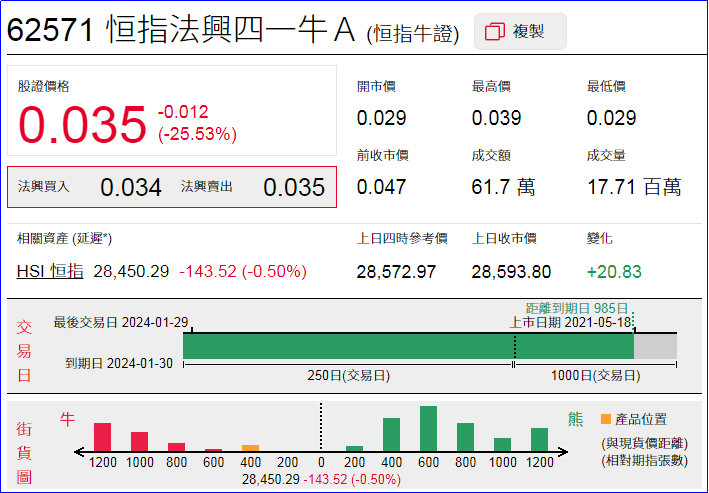Select the 法興賣出 ask price 0.035
This screenshot has width=709, height=493.
click(x=294, y=187)
